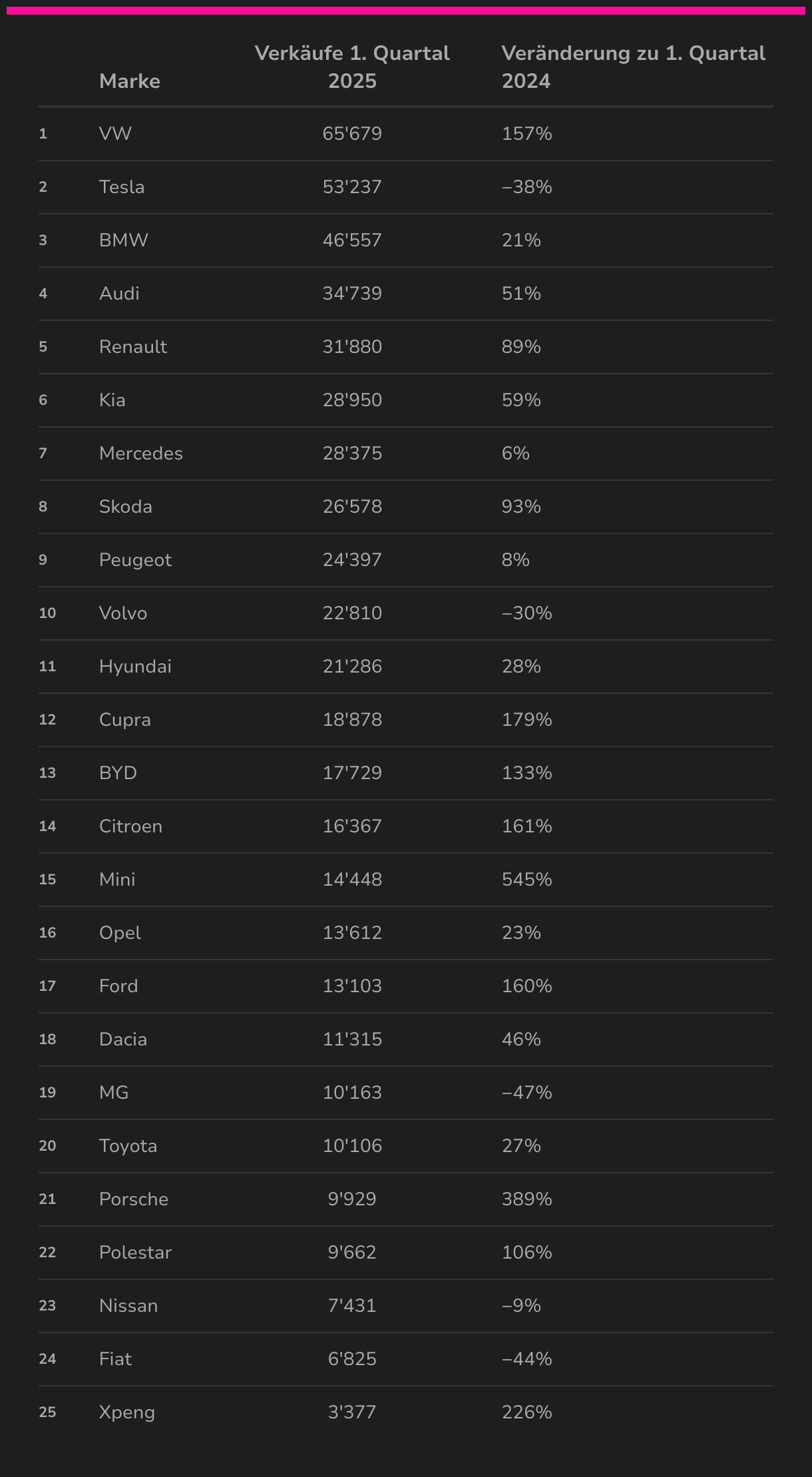The image size is (812, 1477).
Task: Click the MG brand name
Action: [114, 1093]
